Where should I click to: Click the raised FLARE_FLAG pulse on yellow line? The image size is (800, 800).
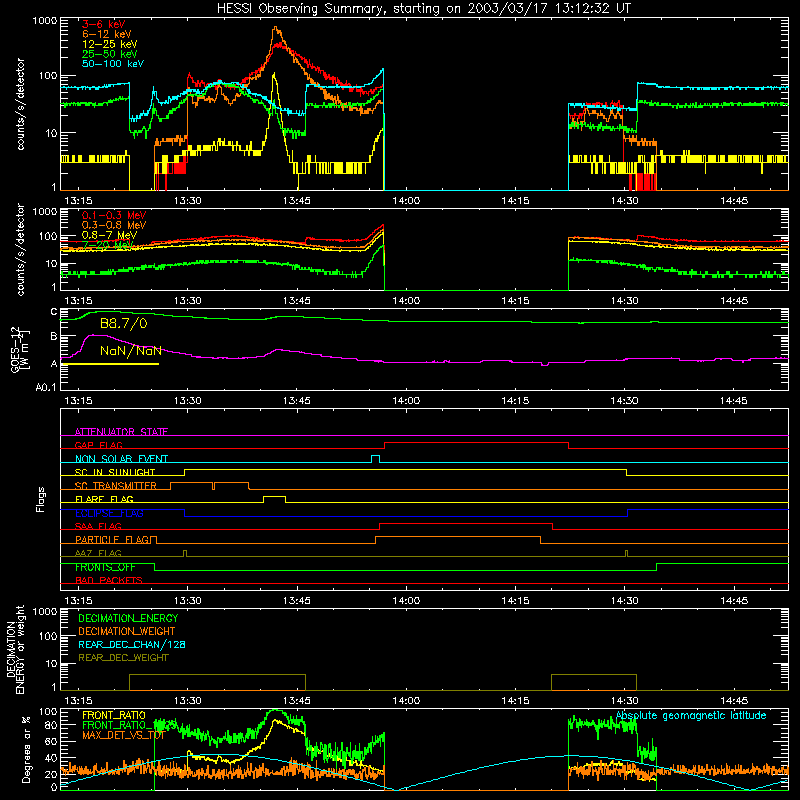pyautogui.click(x=274, y=496)
